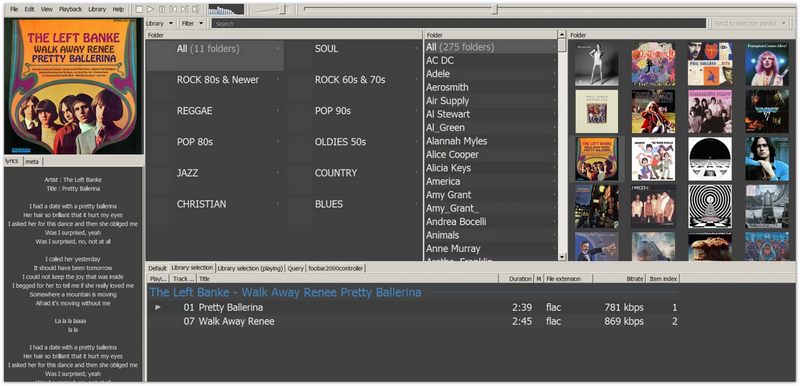Select Andrea Bocelli in the artist list
The width and height of the screenshot is (800, 386).
[x=491, y=222]
